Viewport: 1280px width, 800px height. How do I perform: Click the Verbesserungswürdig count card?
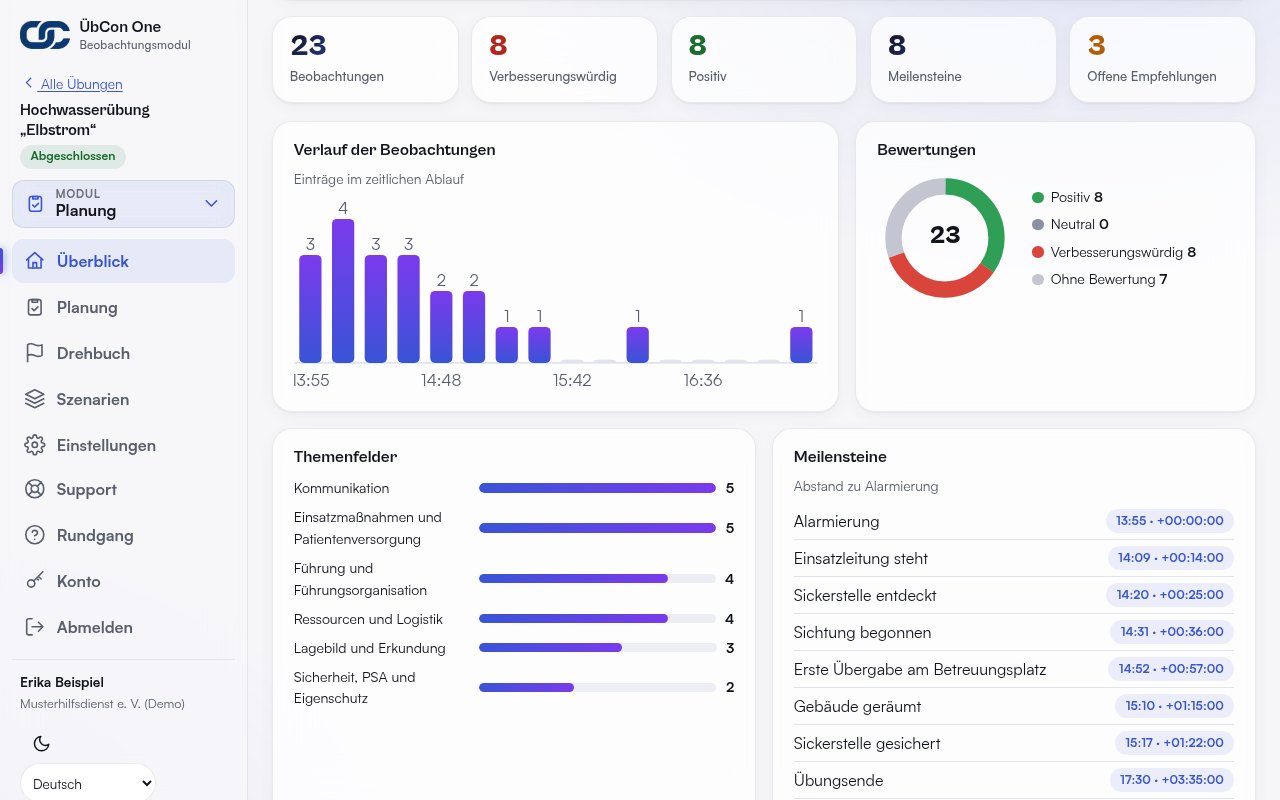[x=564, y=59]
